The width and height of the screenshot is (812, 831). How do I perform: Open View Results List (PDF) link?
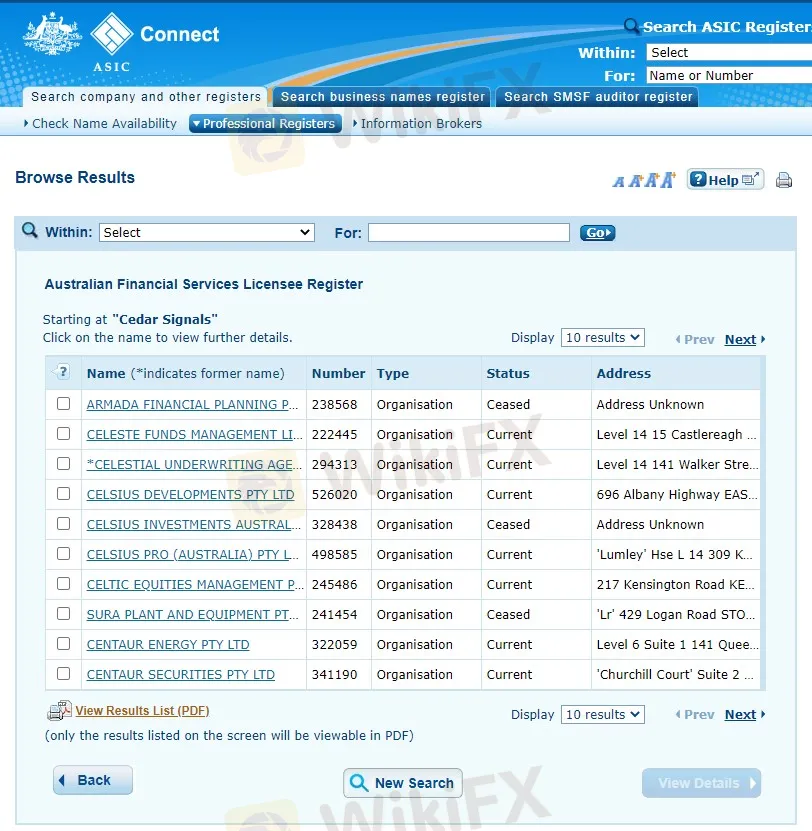(142, 711)
